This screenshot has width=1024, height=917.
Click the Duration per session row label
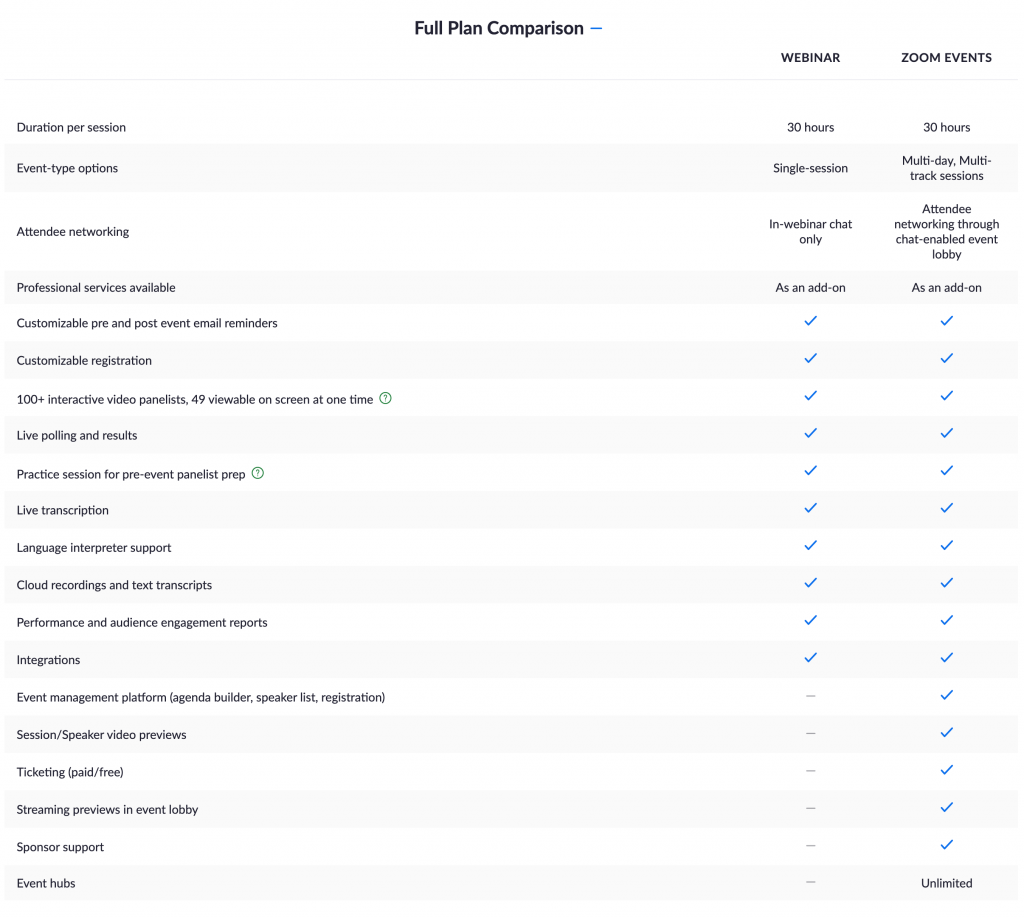coord(71,127)
